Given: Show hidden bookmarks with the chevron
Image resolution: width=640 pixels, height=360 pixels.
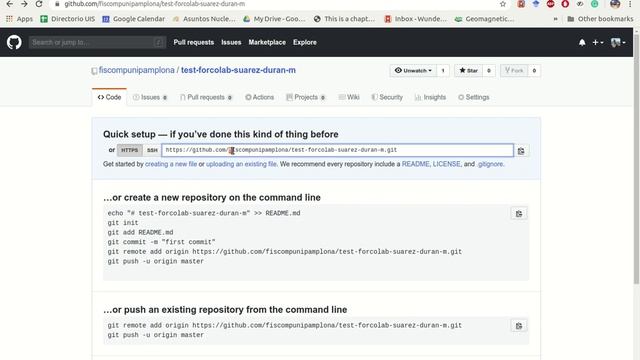Looking at the screenshot, I should [555, 19].
